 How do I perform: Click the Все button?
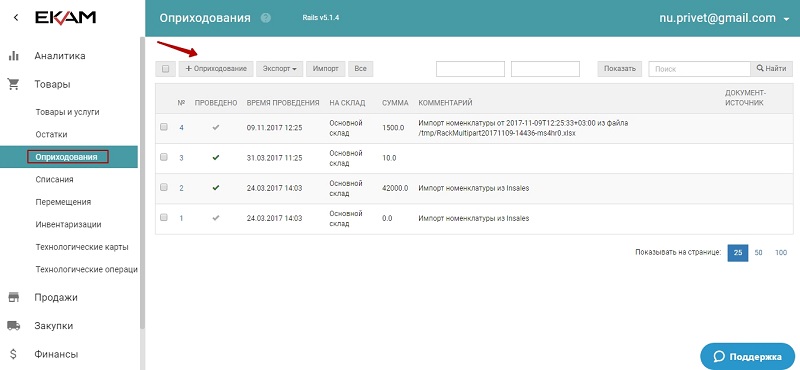click(x=360, y=69)
